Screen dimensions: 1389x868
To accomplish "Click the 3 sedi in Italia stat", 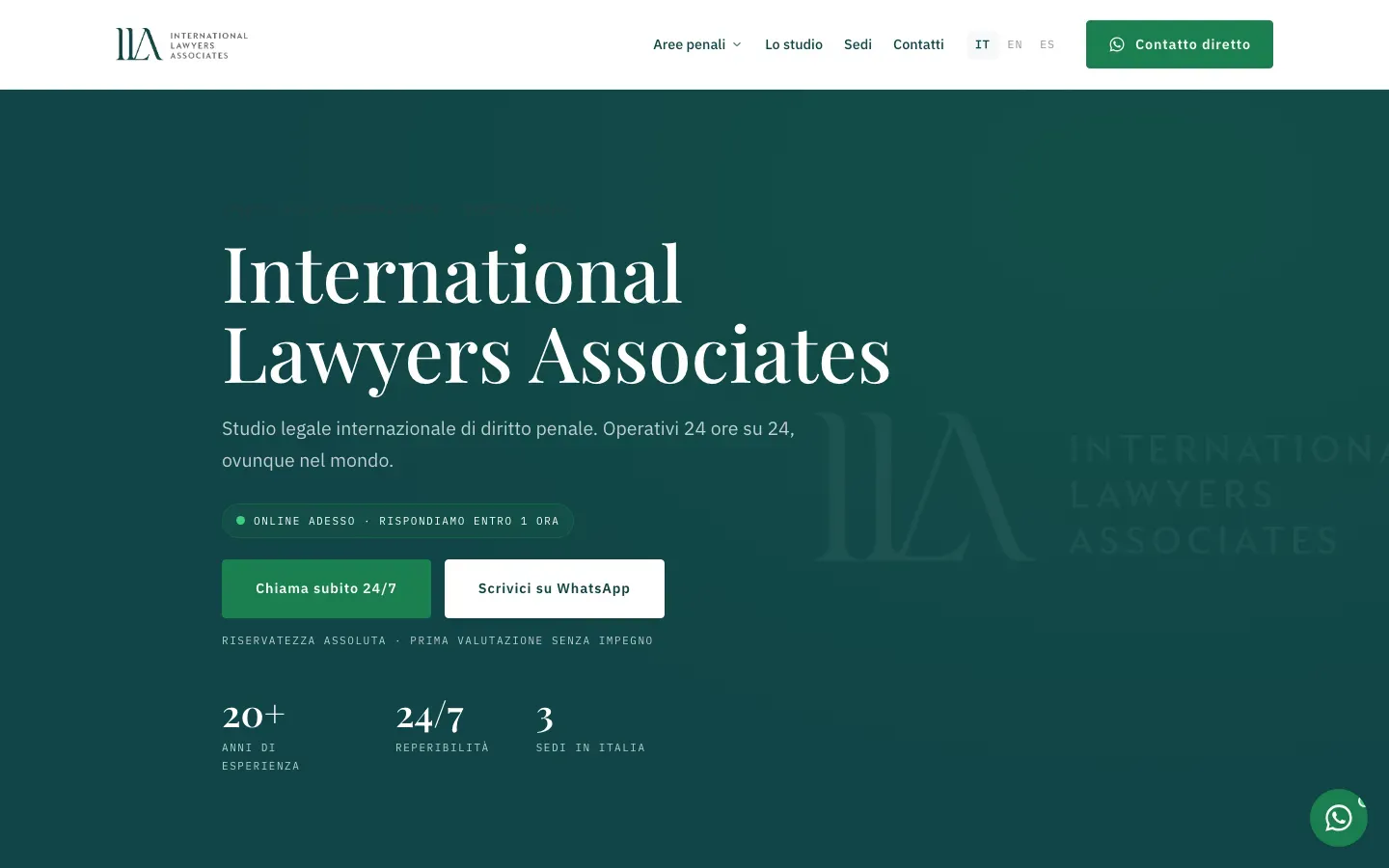I will point(590,727).
